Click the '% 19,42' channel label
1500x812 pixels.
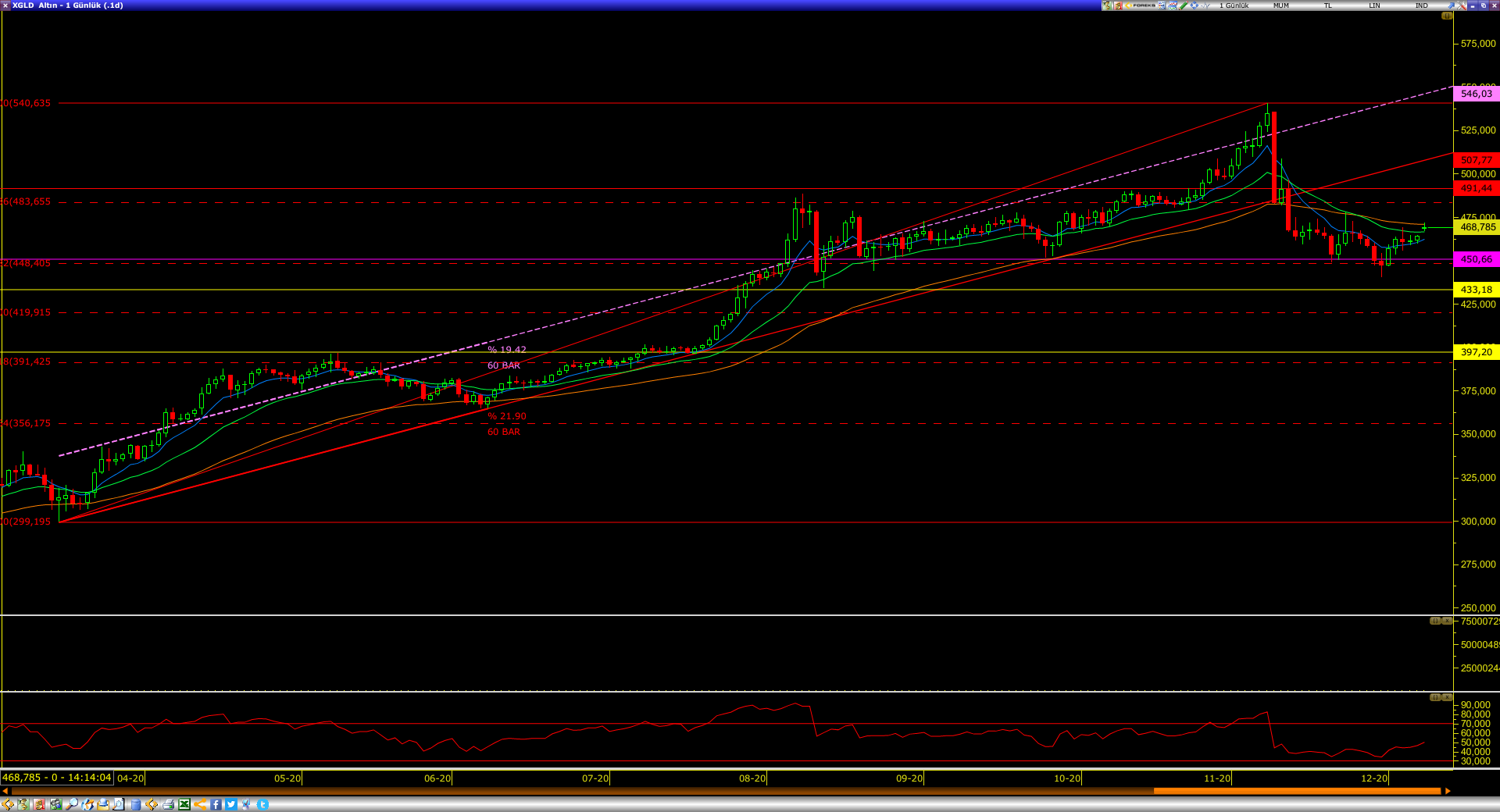point(507,350)
